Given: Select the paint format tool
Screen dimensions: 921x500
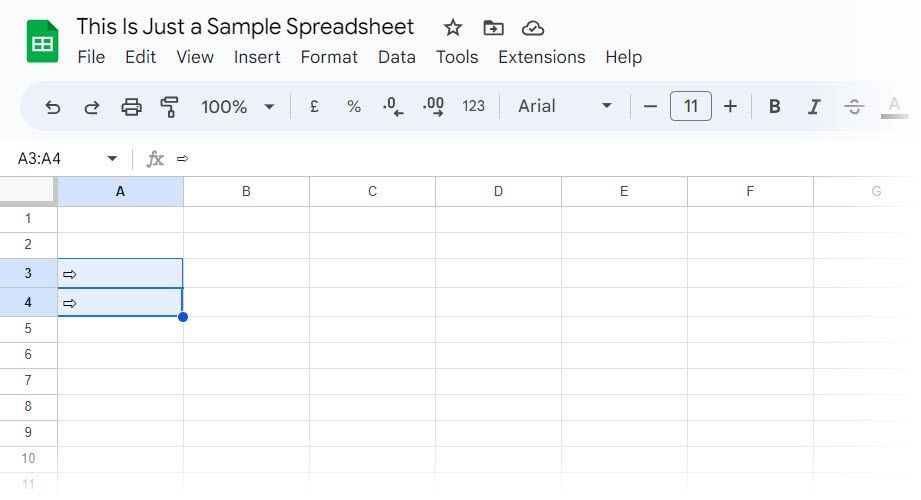Looking at the screenshot, I should pos(170,107).
